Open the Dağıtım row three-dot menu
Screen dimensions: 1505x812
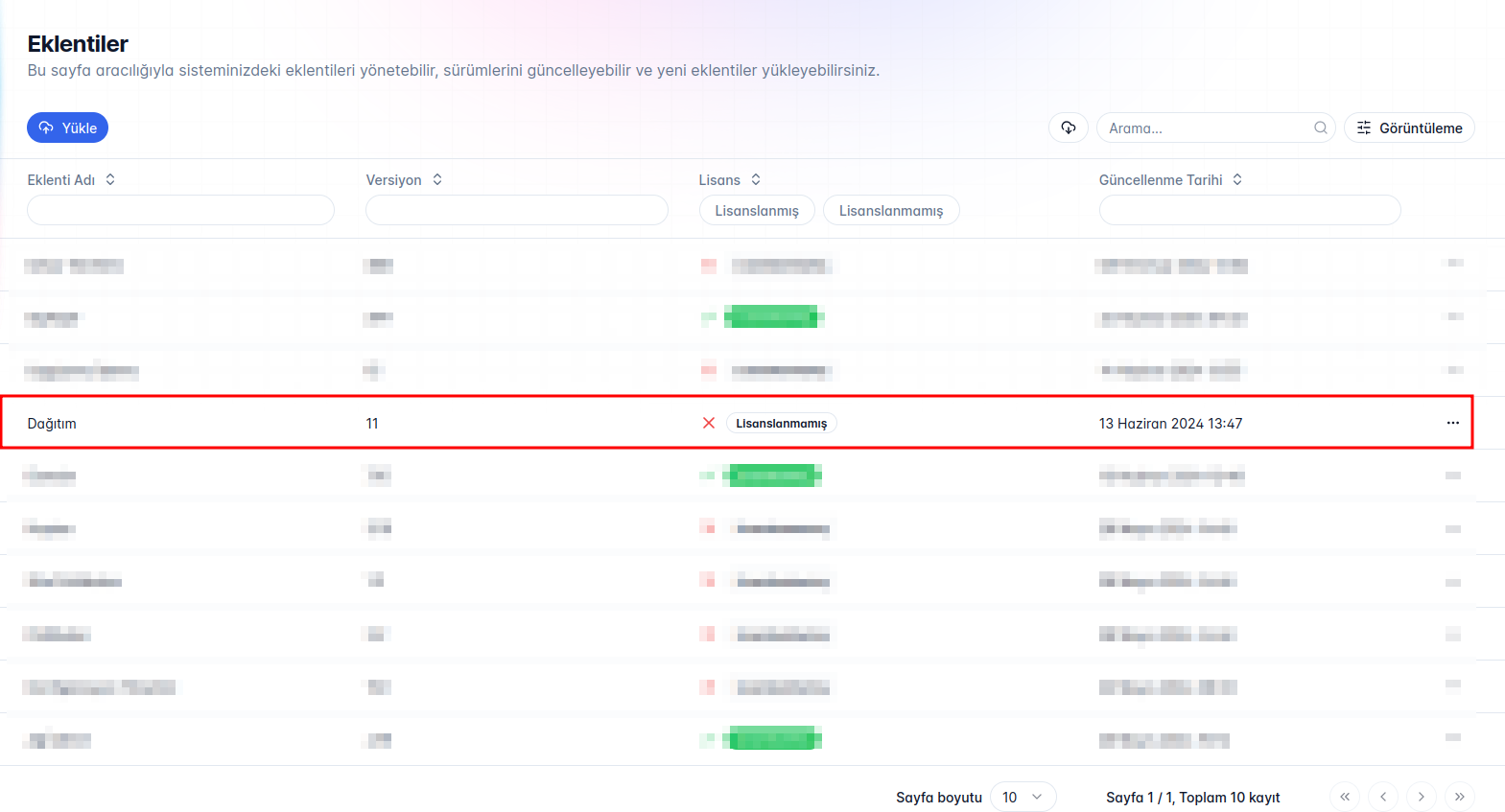1452,423
